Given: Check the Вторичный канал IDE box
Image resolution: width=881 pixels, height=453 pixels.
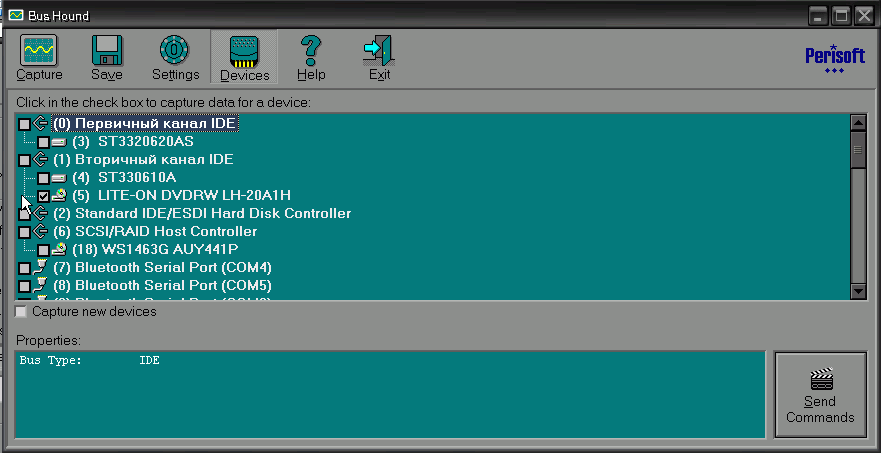Looking at the screenshot, I should (x=24, y=160).
